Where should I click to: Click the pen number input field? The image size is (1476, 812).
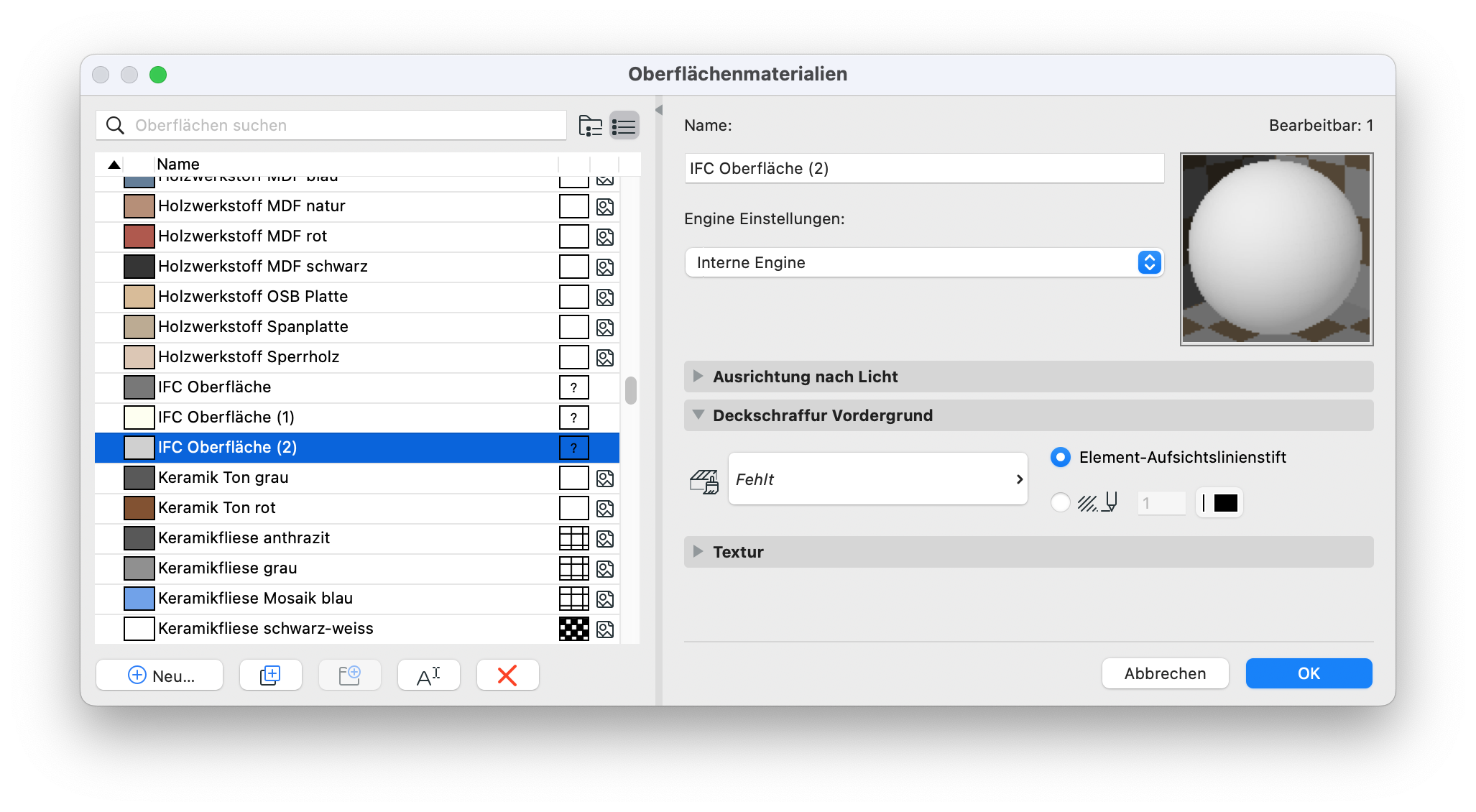[x=1161, y=503]
